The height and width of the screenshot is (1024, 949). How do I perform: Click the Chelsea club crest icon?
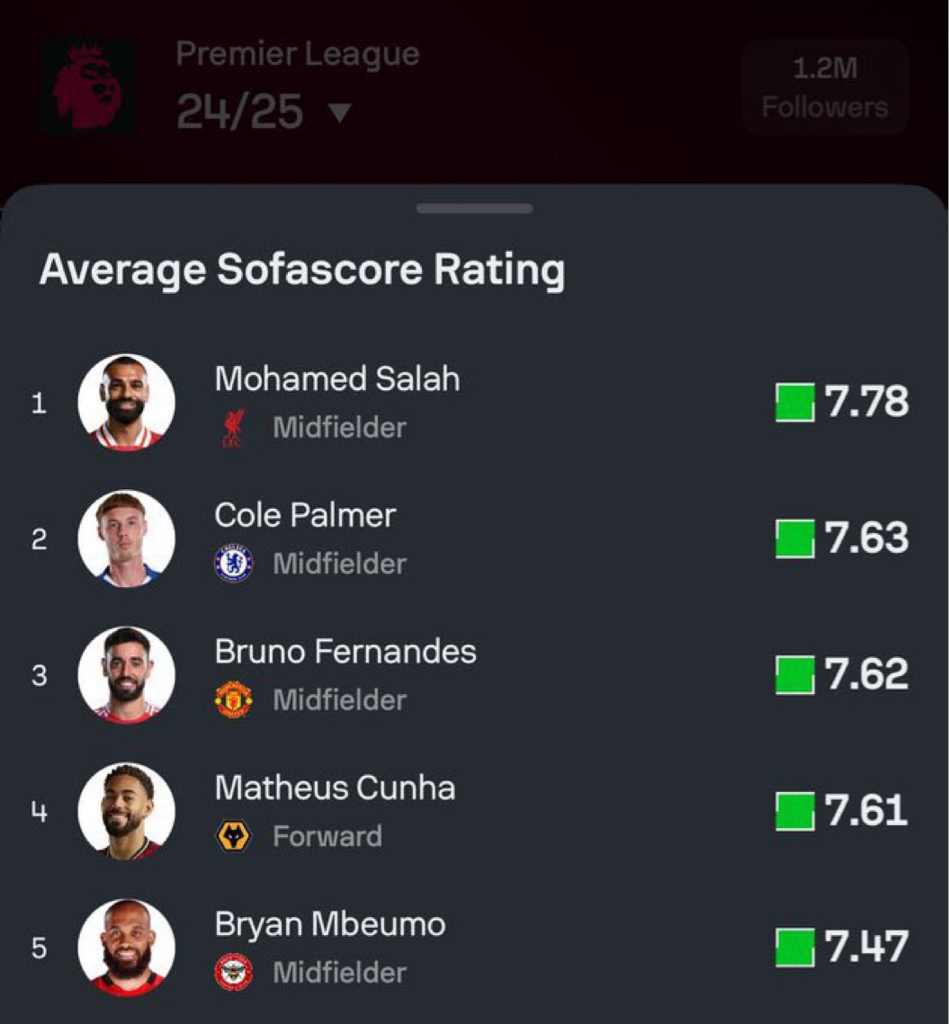234,564
